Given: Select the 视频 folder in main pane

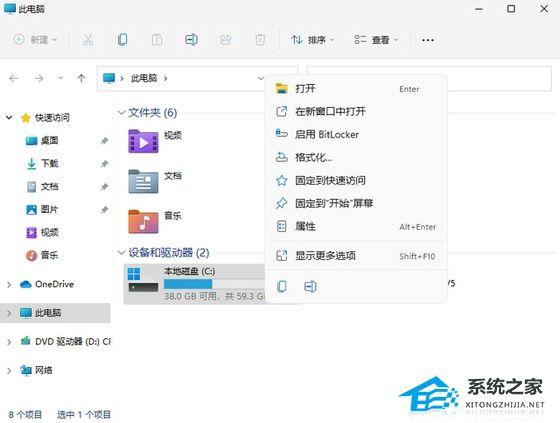Looking at the screenshot, I should (x=143, y=141).
